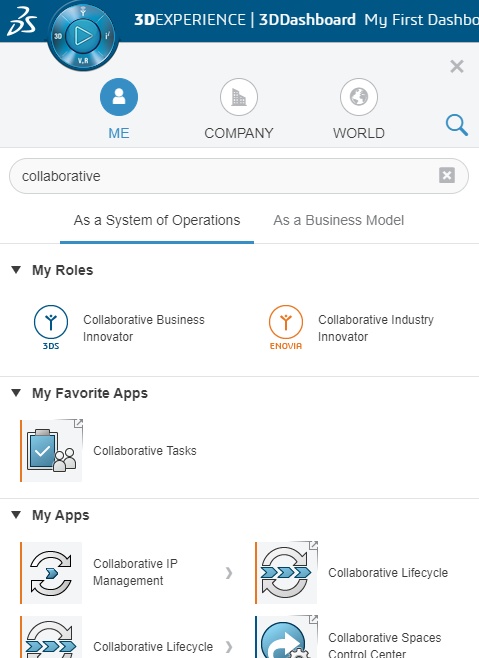
Task: Switch to As a Business Model tab
Action: click(x=339, y=220)
